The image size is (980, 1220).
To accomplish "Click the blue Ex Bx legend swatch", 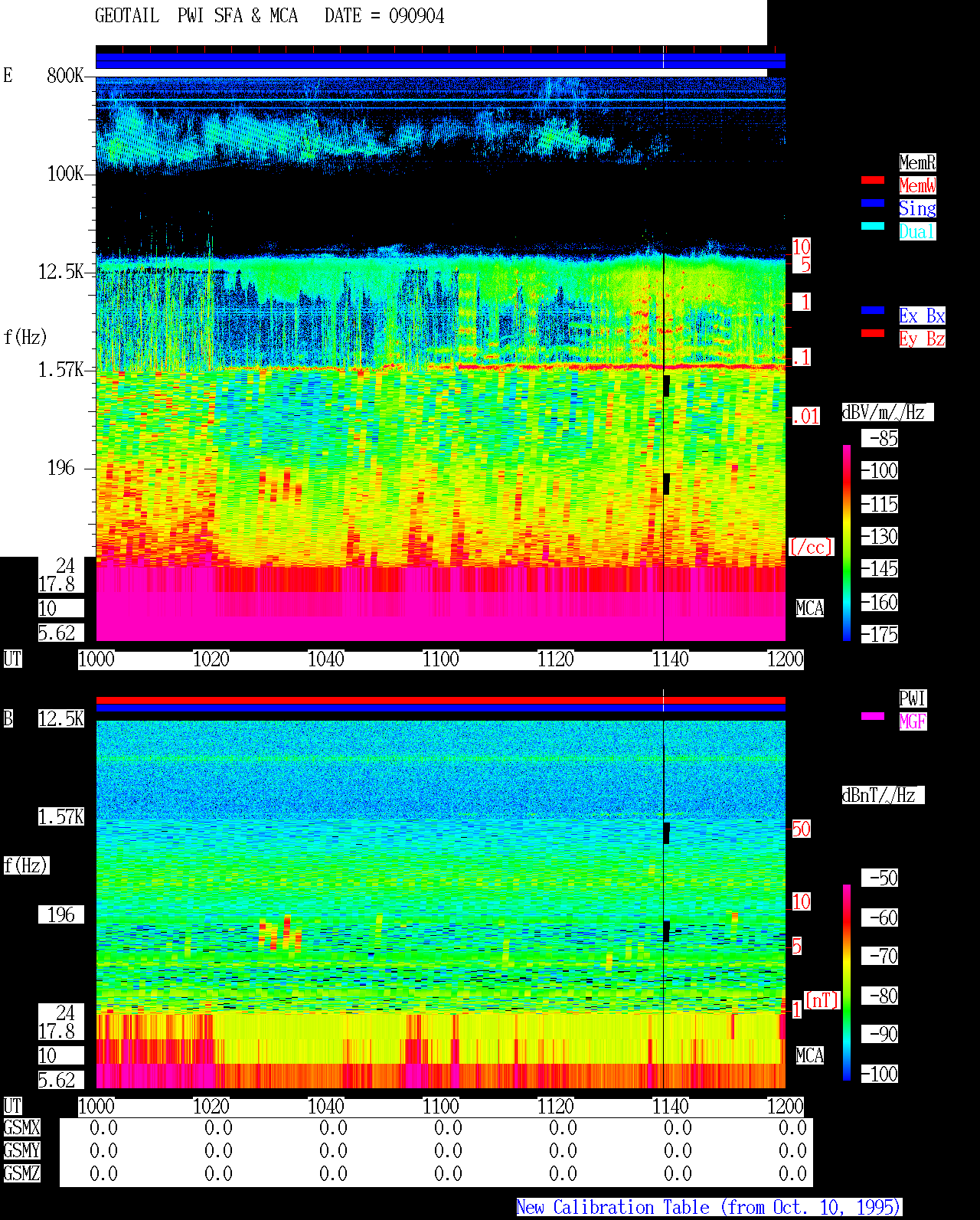I will point(873,310).
